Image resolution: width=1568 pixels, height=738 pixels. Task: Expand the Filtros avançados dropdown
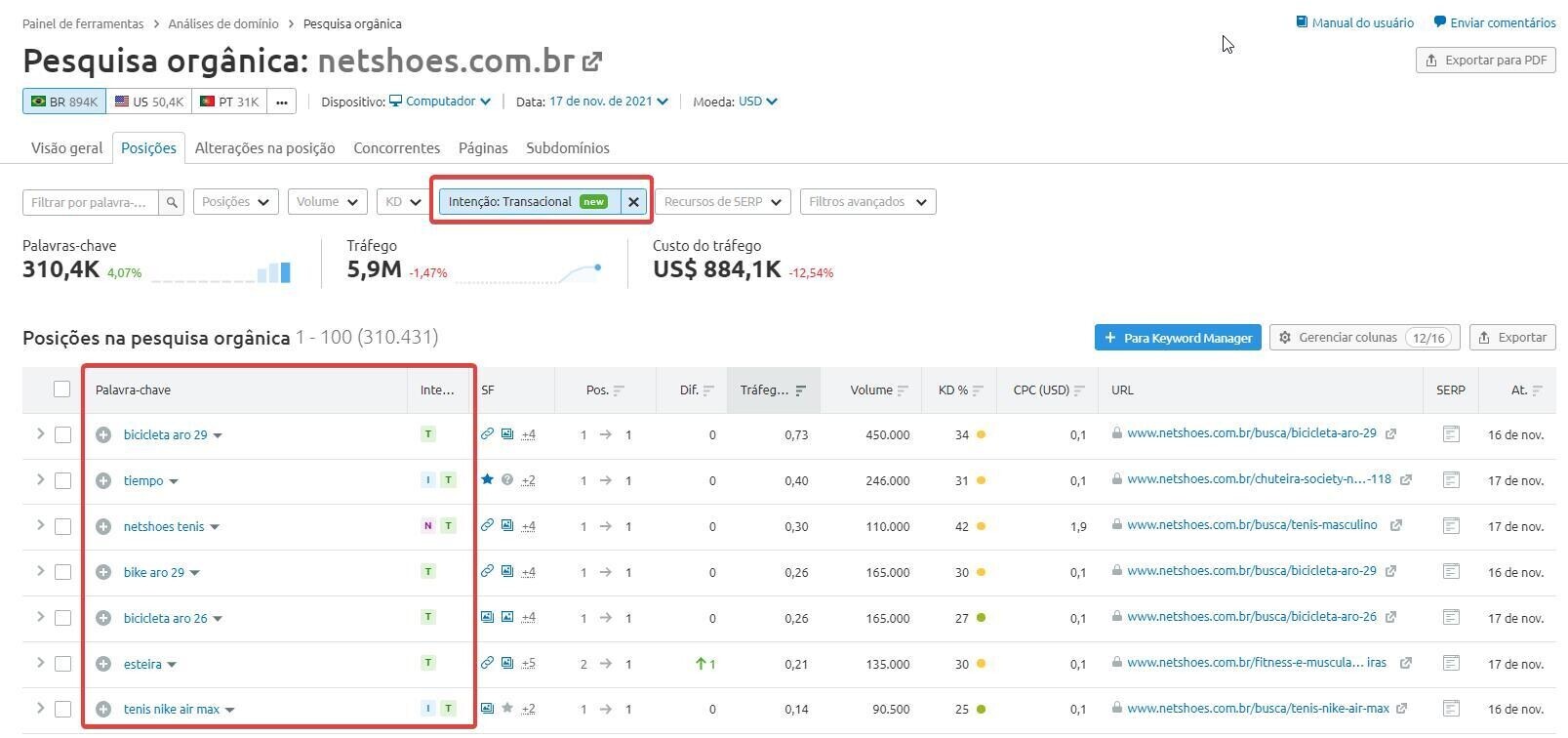tap(866, 202)
